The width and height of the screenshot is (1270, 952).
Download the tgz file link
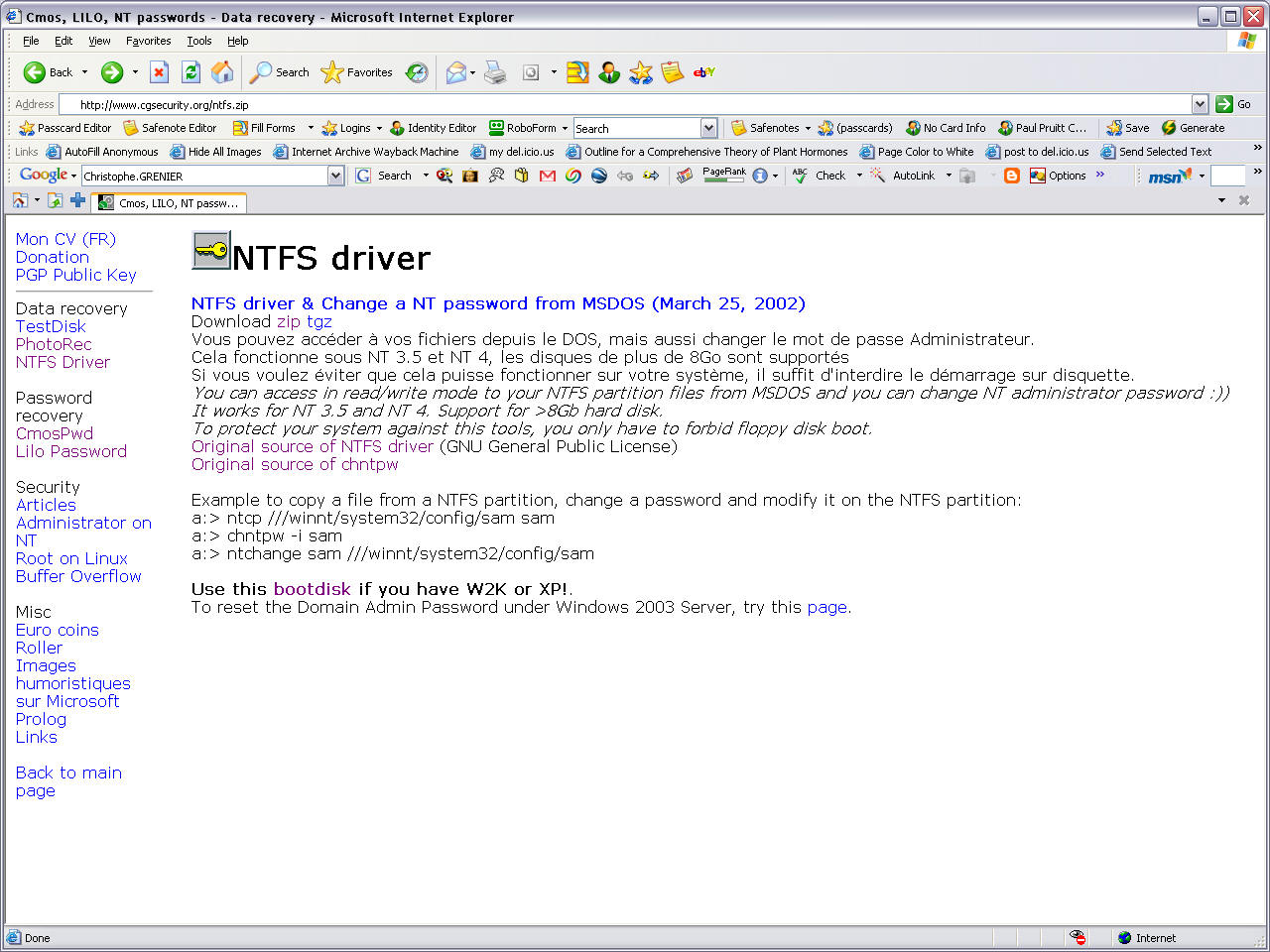tap(318, 321)
